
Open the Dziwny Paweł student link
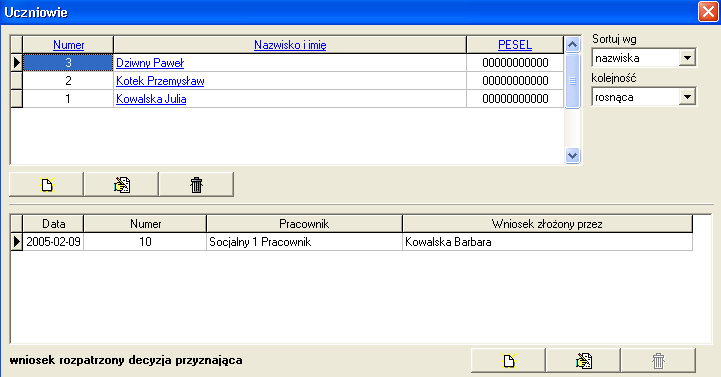click(150, 63)
